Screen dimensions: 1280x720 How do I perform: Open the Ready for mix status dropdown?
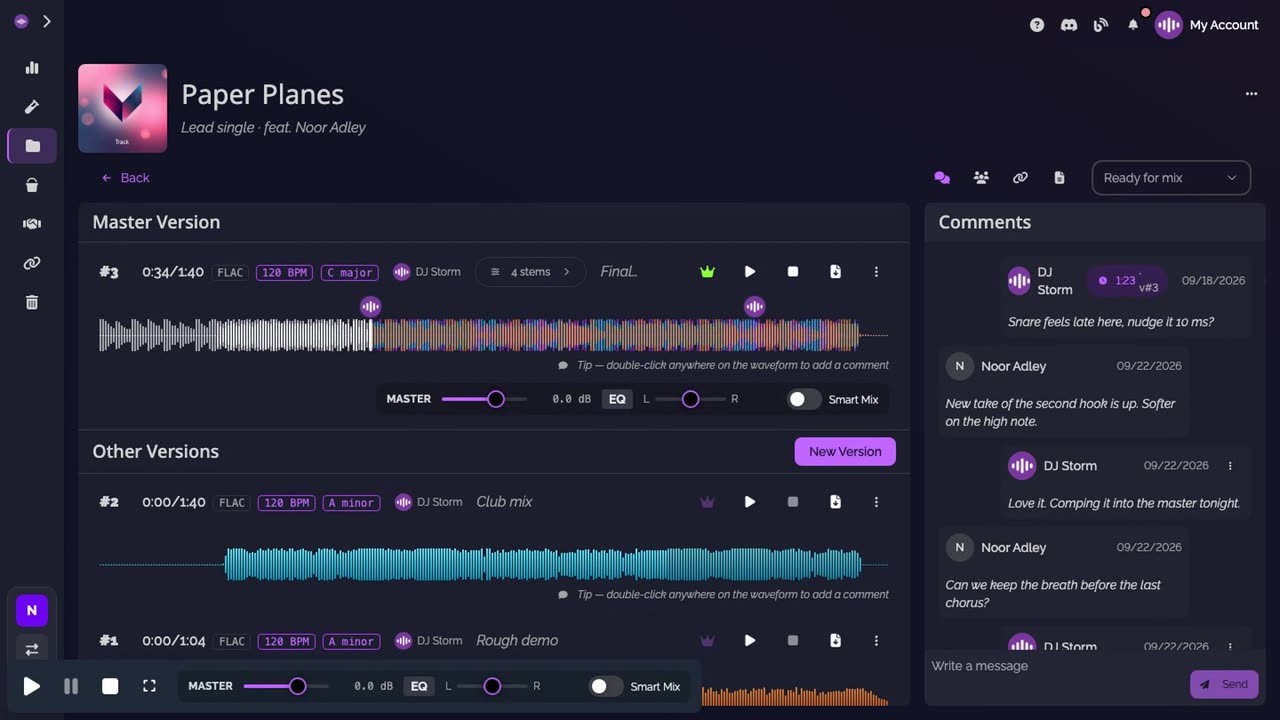[1171, 178]
